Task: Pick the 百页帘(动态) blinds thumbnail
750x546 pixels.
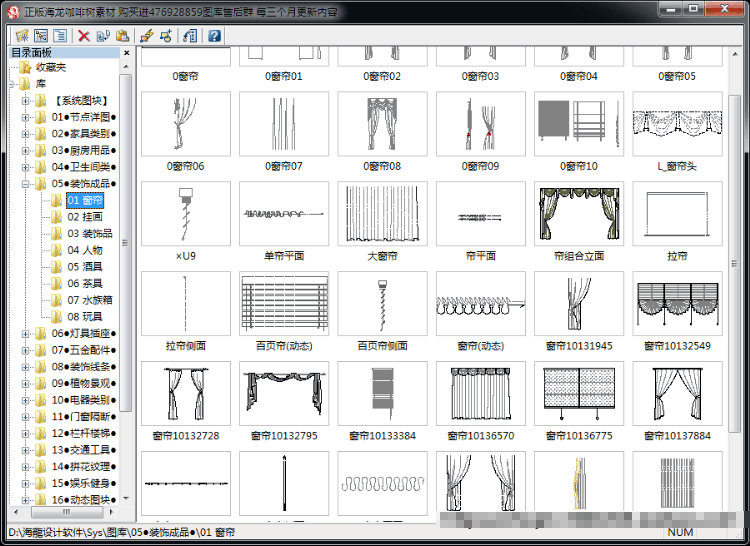Action: (x=284, y=304)
